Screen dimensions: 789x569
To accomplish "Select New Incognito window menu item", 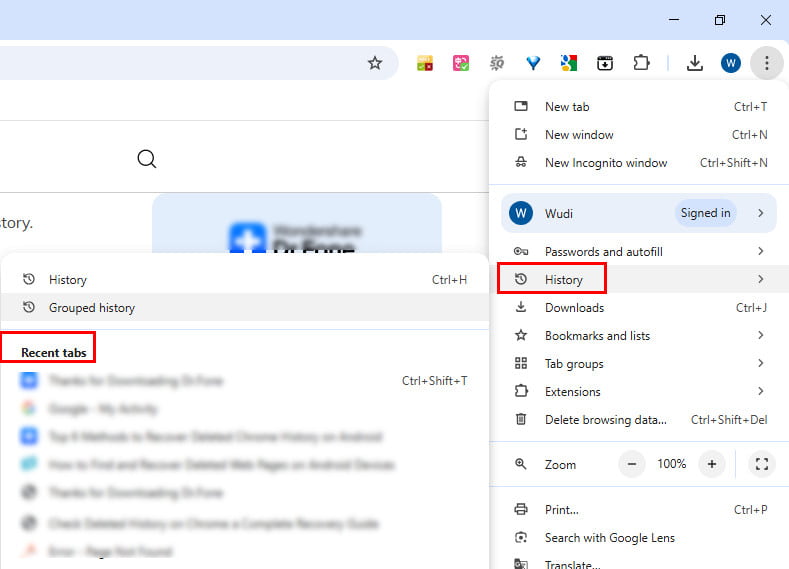I will click(605, 163).
